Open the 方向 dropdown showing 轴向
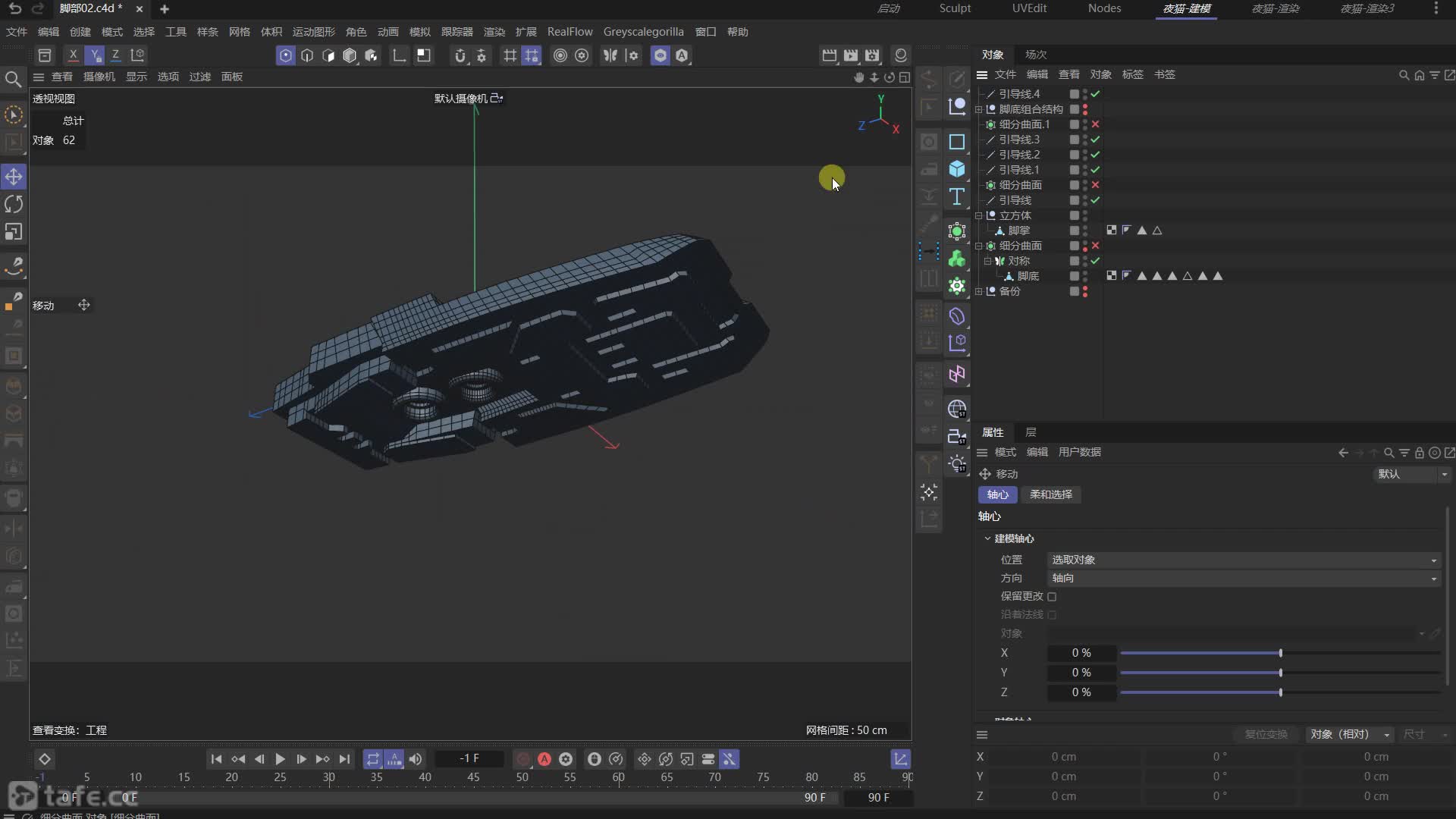Viewport: 1456px width, 819px height. (x=1244, y=578)
